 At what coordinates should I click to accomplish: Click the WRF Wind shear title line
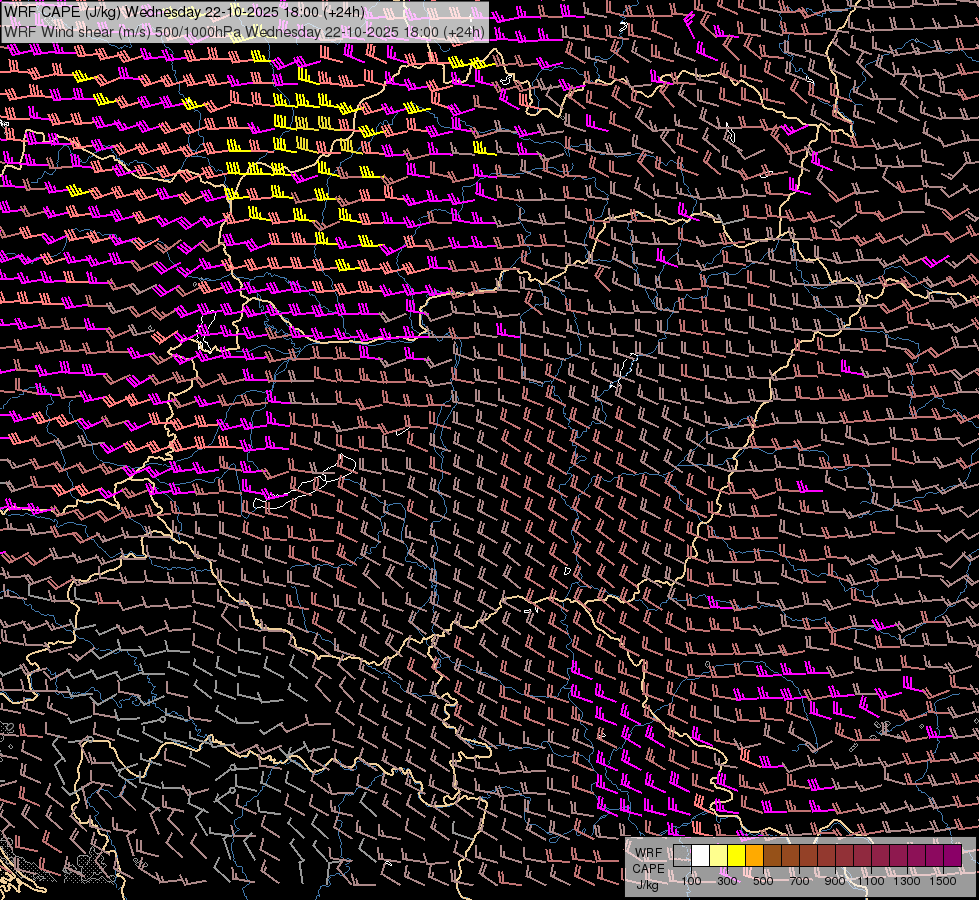coord(244,32)
